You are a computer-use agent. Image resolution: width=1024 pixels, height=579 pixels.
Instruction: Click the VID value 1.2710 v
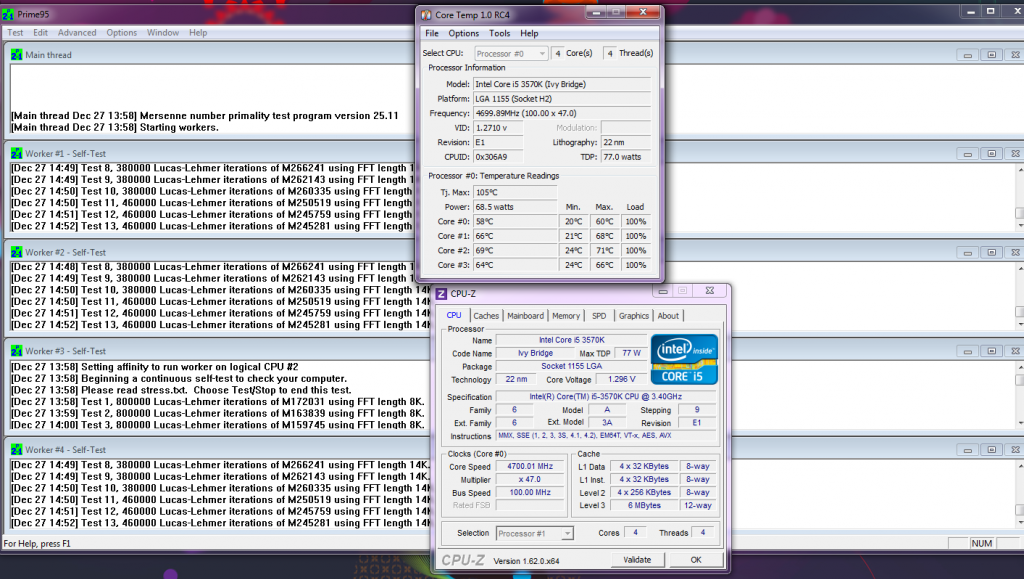498,128
